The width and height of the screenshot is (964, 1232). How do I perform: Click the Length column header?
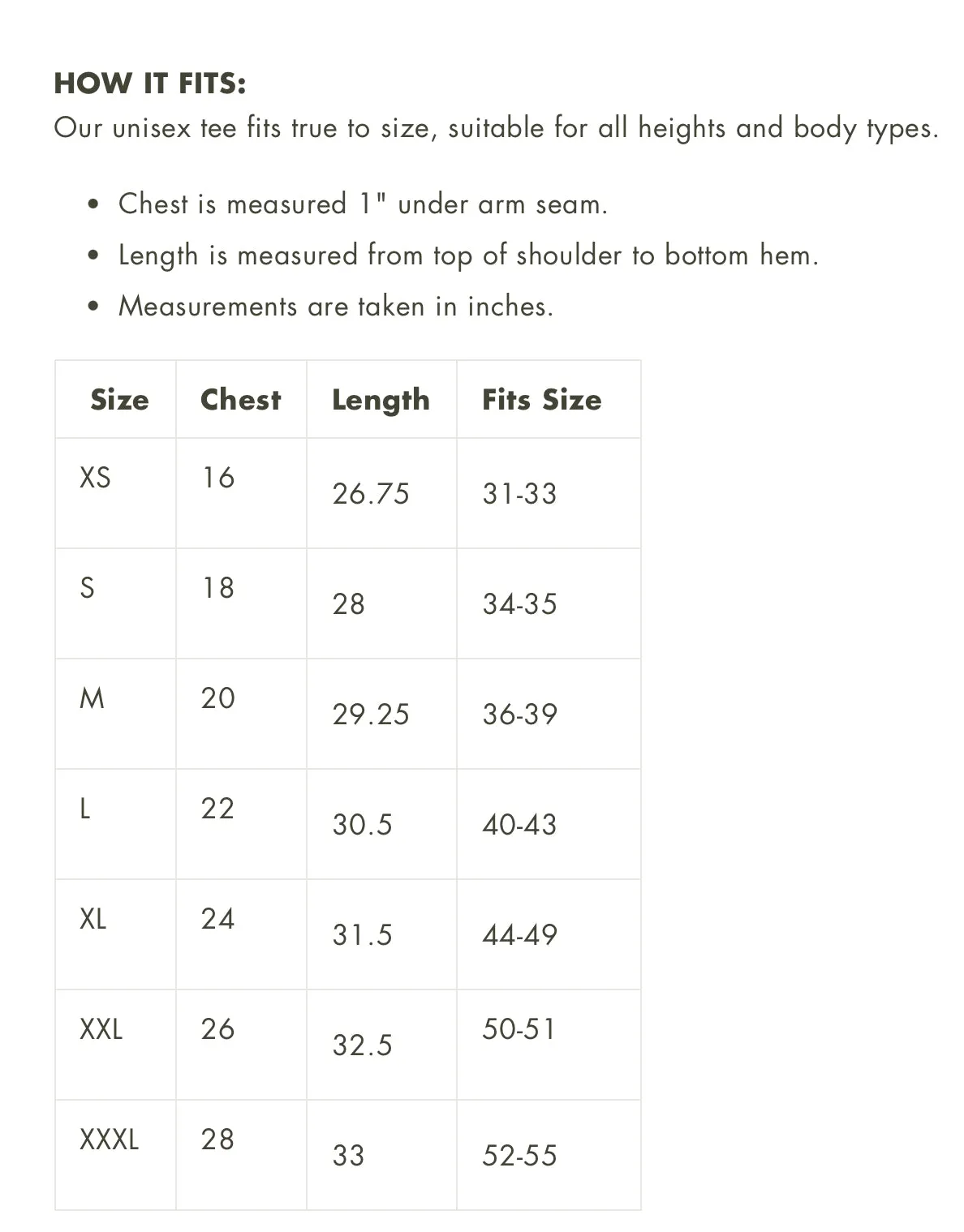[x=381, y=400]
